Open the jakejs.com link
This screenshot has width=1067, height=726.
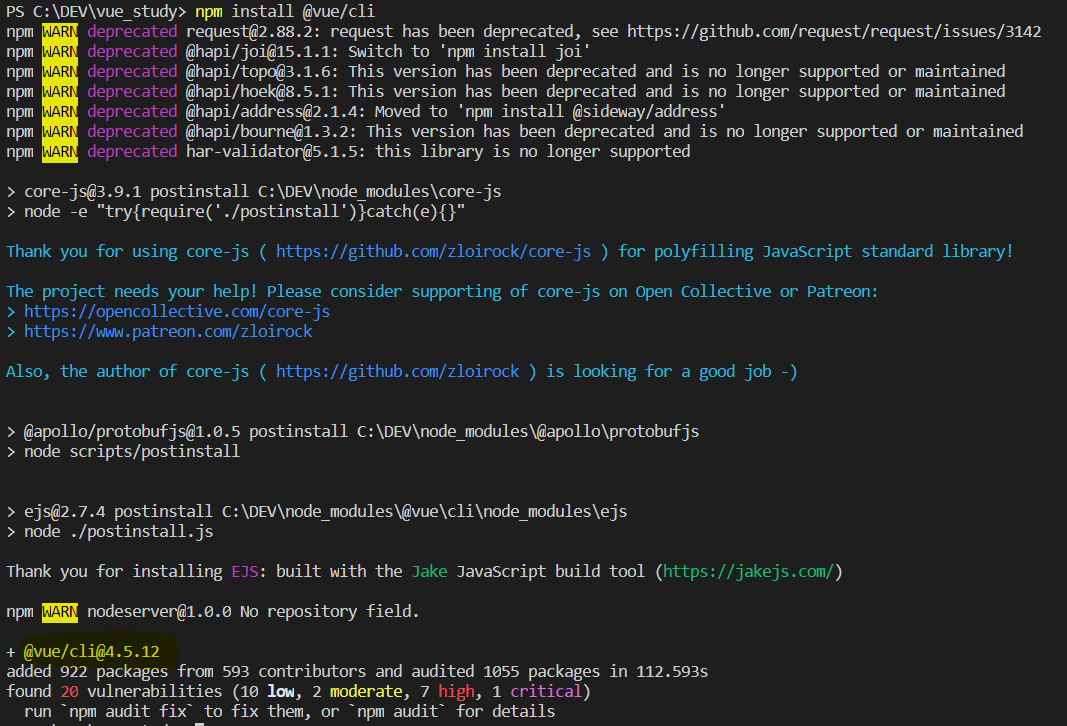point(748,572)
